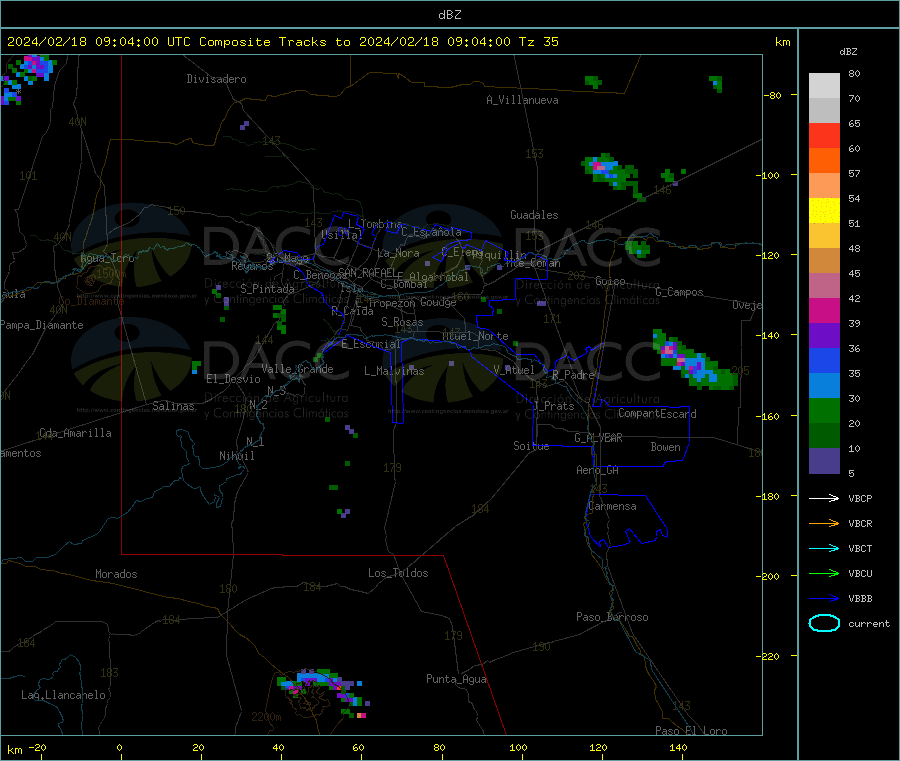Viewport: 900px width, 761px height.
Task: Click the green VBCU arrow in legend
Action: [x=824, y=573]
